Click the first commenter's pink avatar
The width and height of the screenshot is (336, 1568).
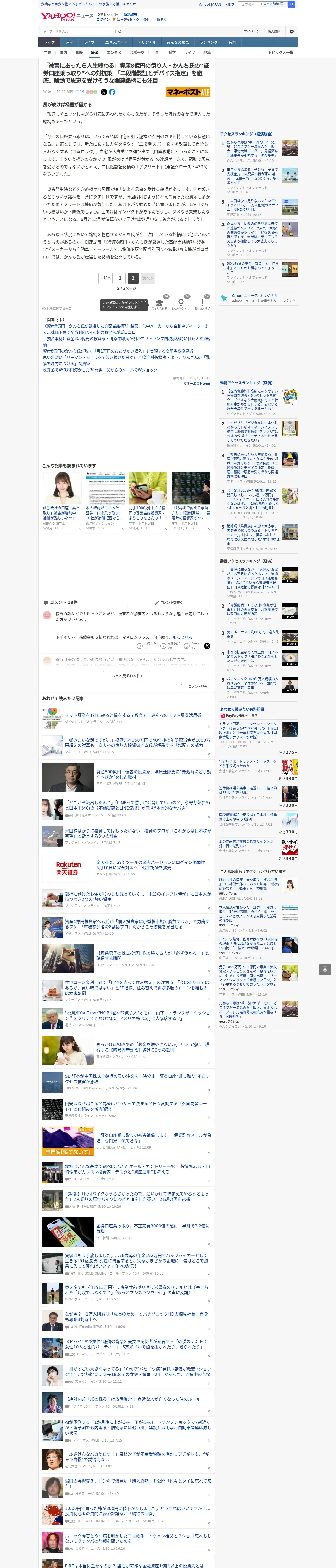(47, 615)
